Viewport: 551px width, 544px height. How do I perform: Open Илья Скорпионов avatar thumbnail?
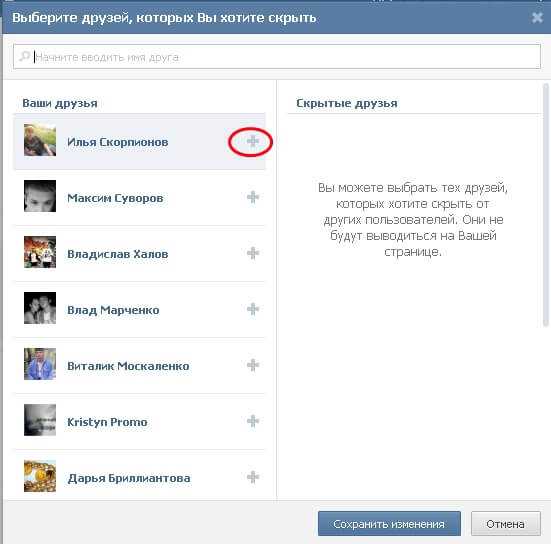pyautogui.click(x=40, y=140)
